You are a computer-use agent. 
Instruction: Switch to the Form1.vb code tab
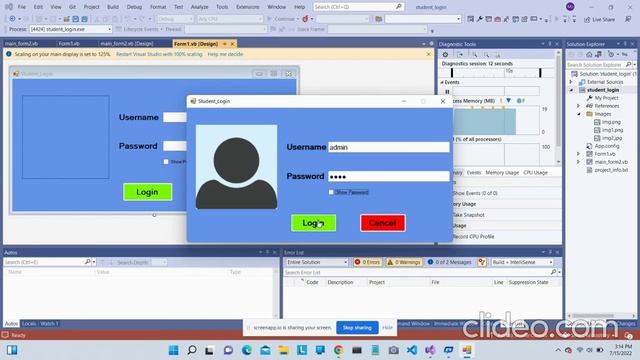pyautogui.click(x=69, y=44)
